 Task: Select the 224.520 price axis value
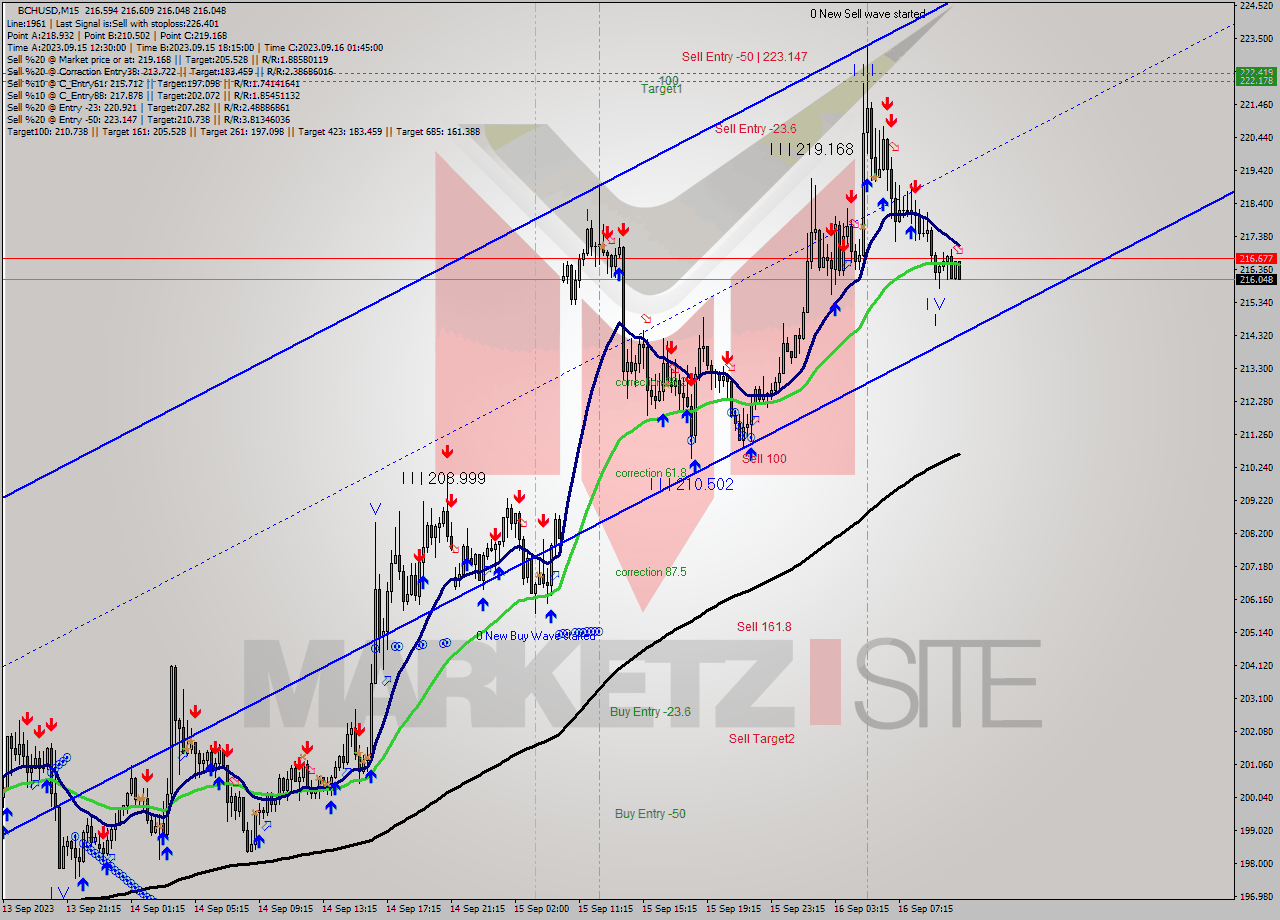(x=1255, y=6)
